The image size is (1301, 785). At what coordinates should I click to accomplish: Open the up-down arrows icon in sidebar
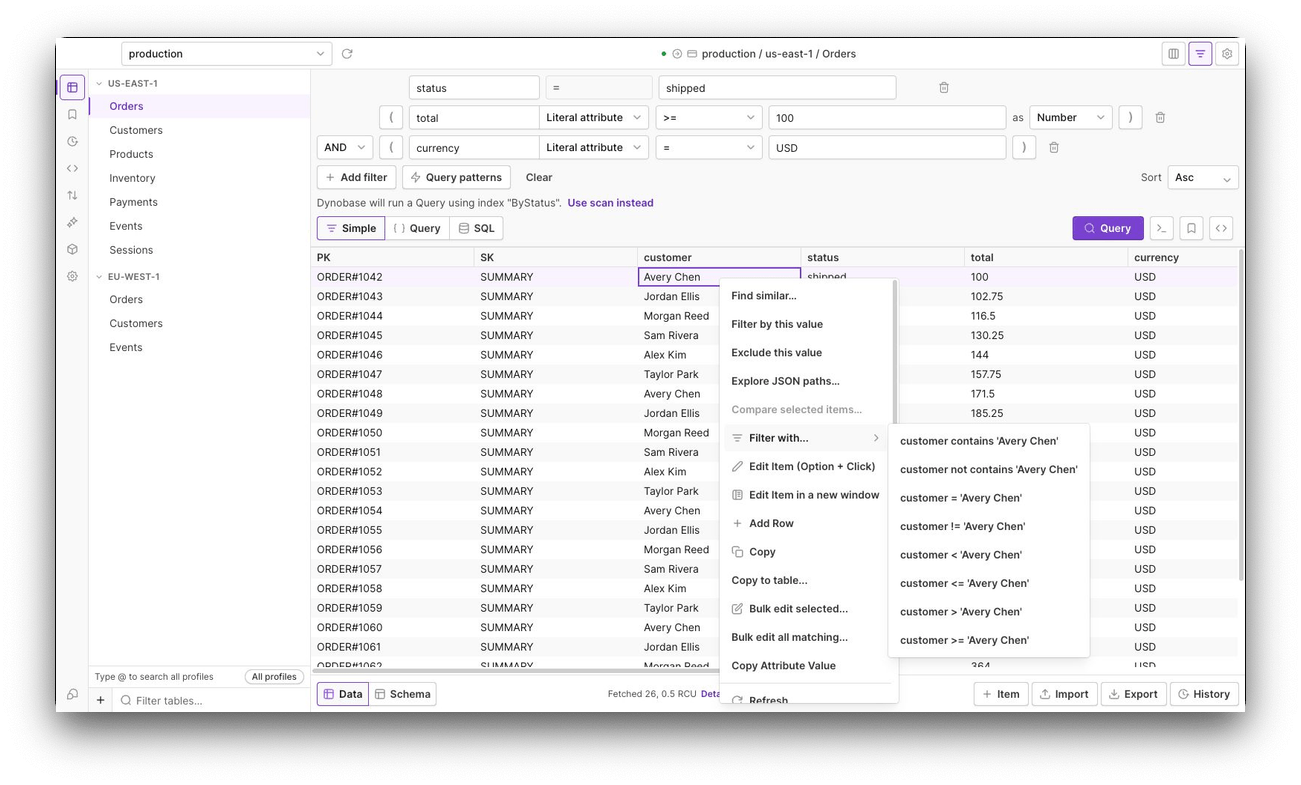pyautogui.click(x=72, y=195)
